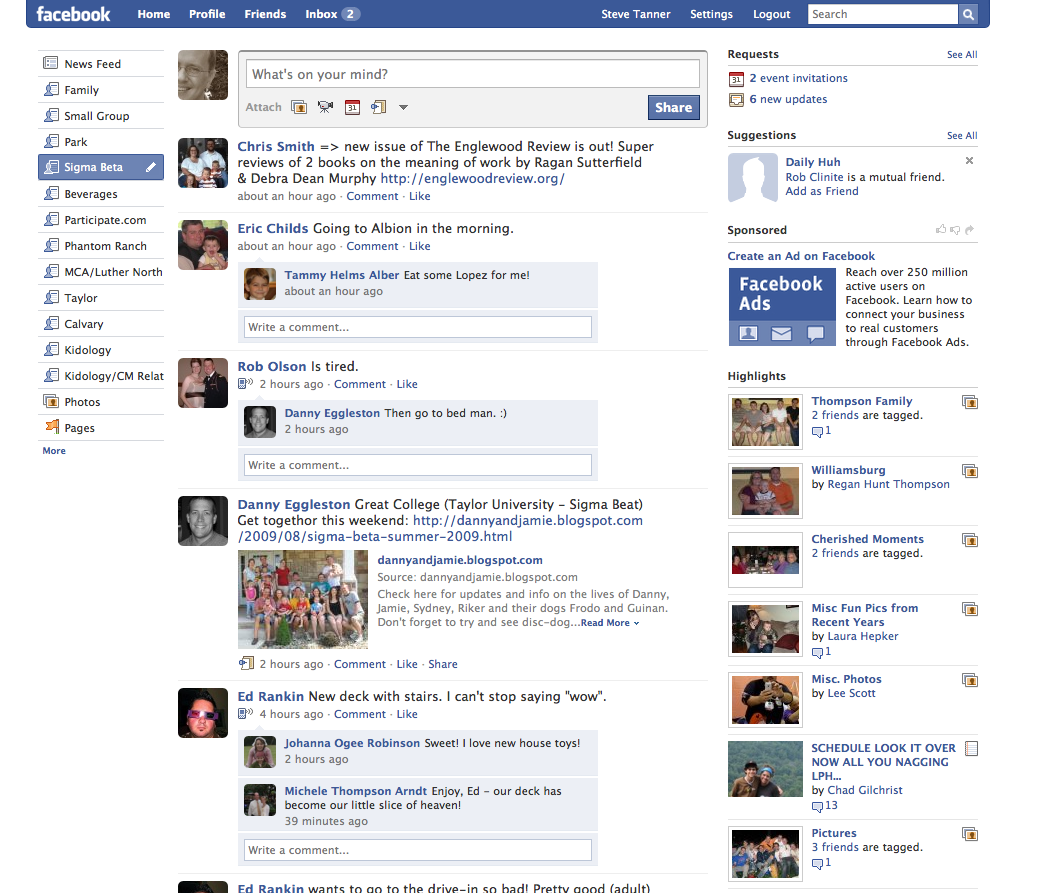Screen dimensions: 1046x893
Task: Click the new updates icon in Requests
Action: pos(736,100)
